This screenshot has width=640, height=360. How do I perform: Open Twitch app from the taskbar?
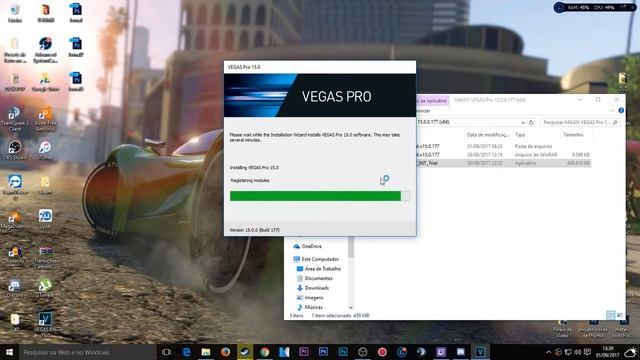pyautogui.click(x=441, y=352)
